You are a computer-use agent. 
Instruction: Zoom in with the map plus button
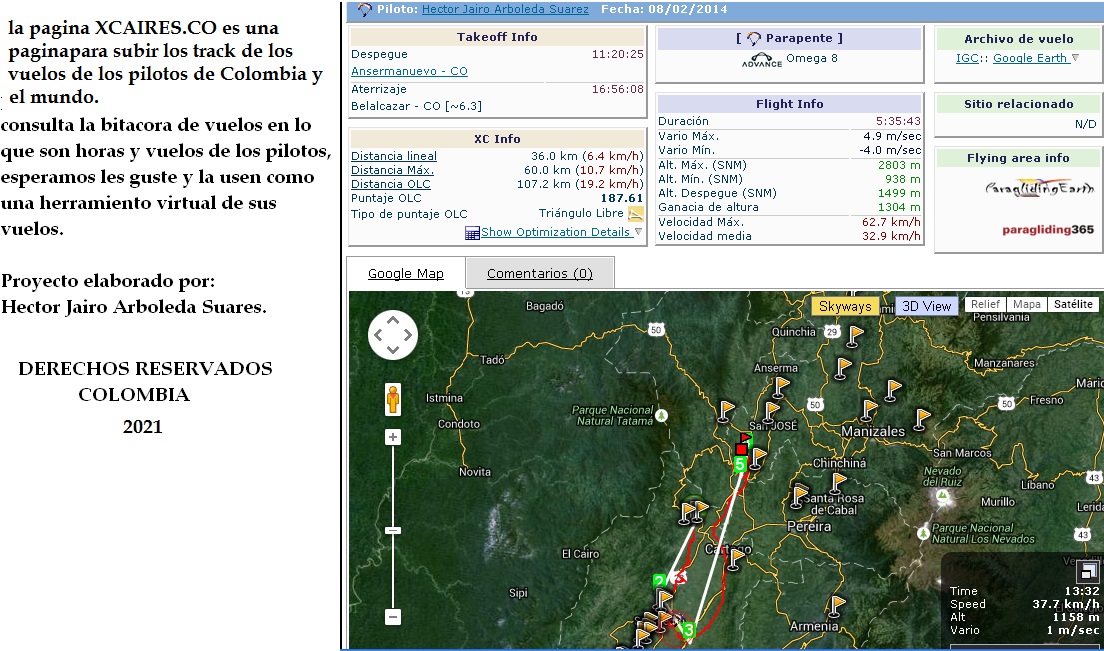393,437
